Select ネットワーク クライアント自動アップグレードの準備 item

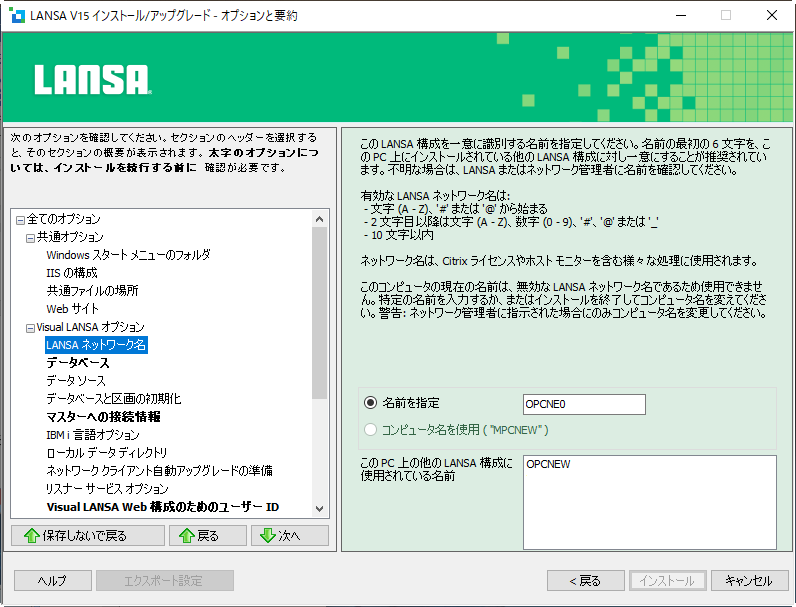pyautogui.click(x=159, y=471)
